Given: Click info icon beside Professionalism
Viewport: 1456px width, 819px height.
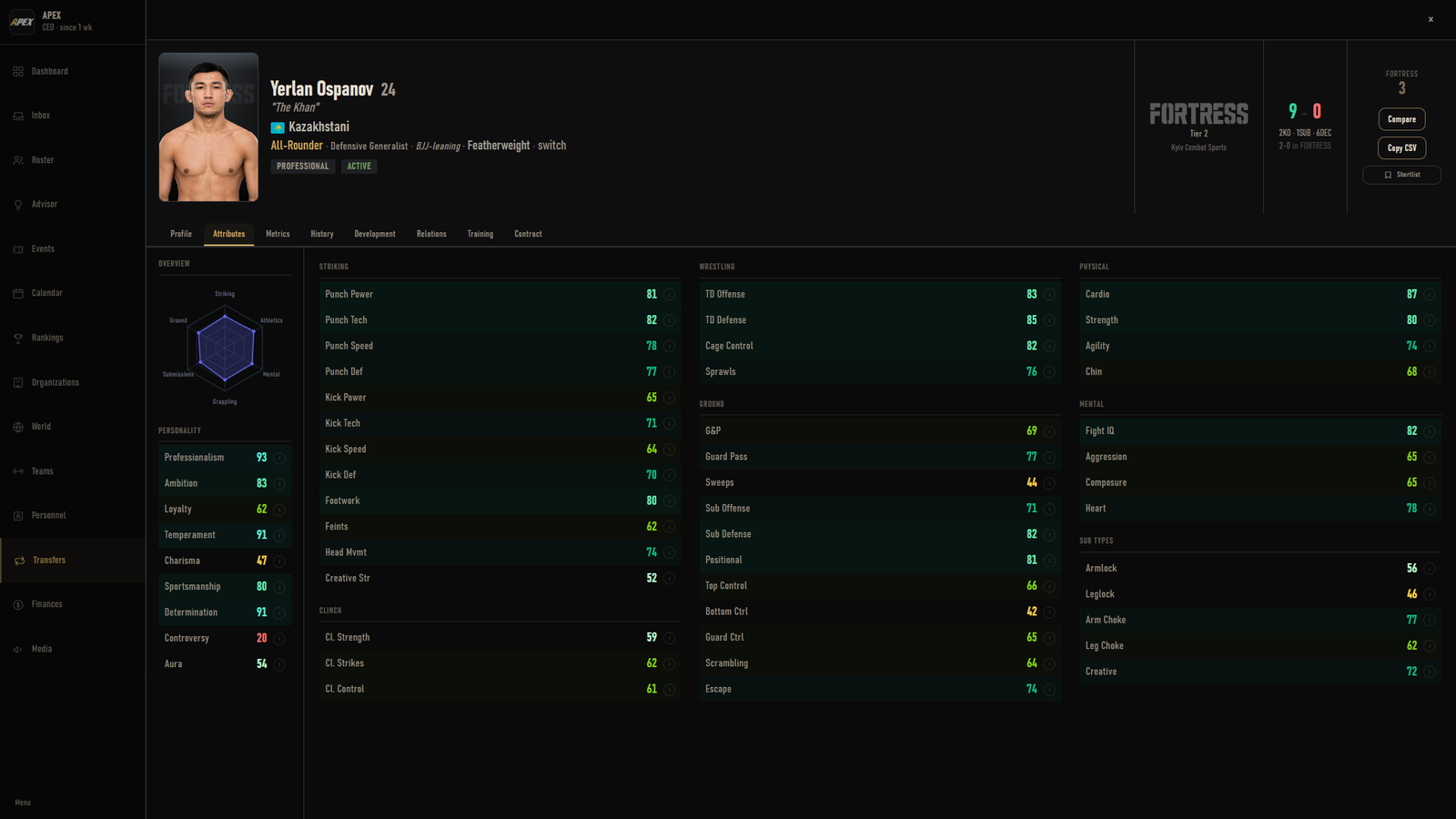Looking at the screenshot, I should [279, 458].
